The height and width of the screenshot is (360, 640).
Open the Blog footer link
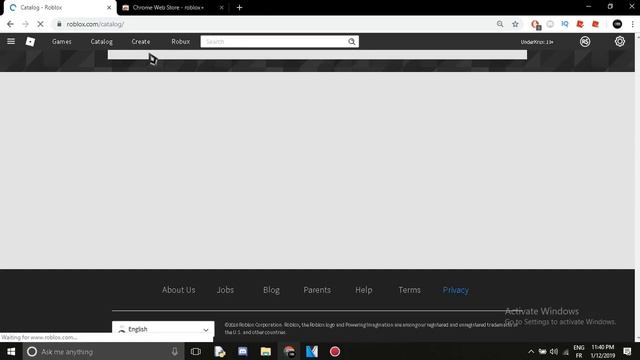click(x=271, y=290)
